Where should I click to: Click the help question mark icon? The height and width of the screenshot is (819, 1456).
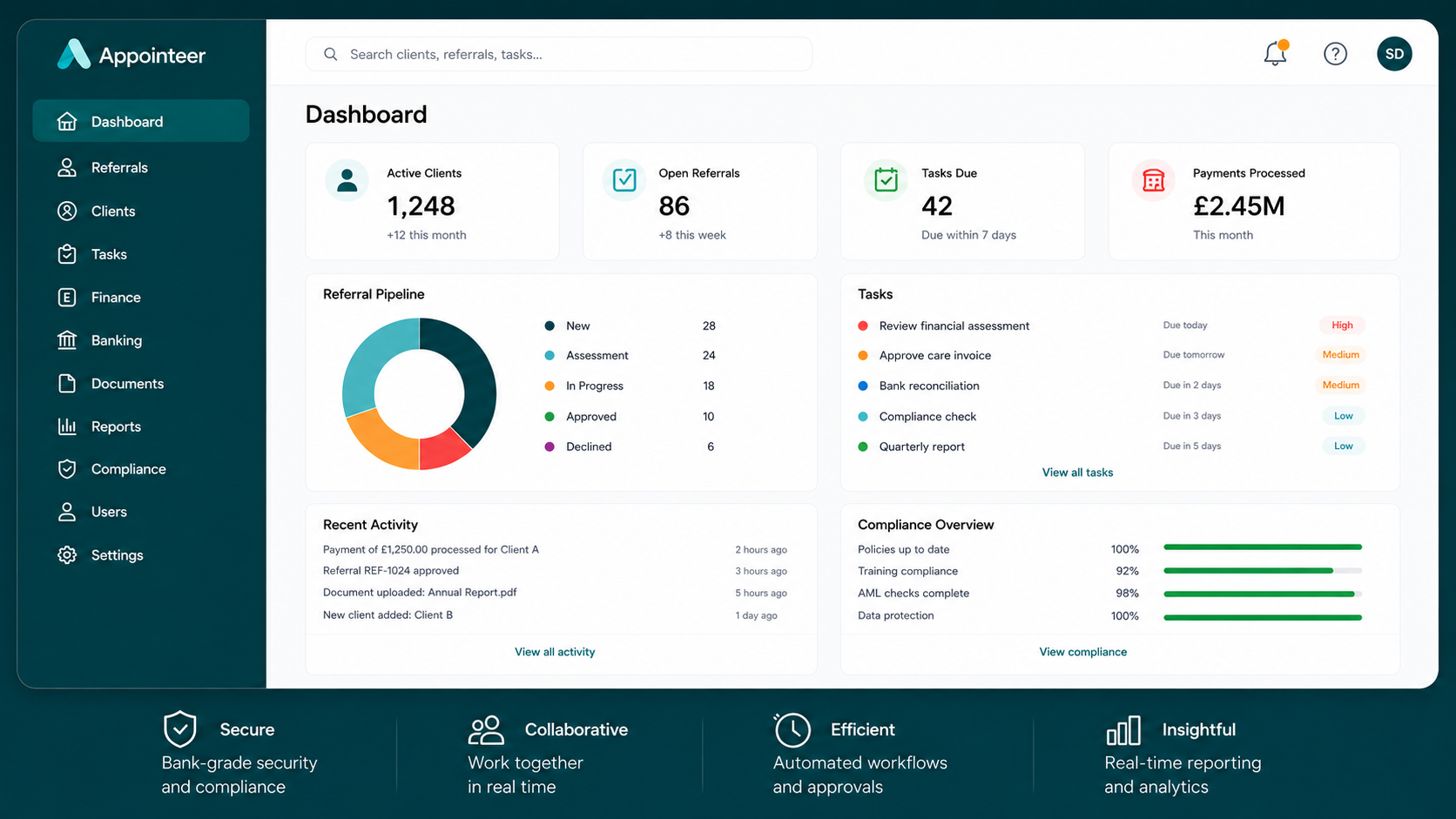(x=1335, y=54)
